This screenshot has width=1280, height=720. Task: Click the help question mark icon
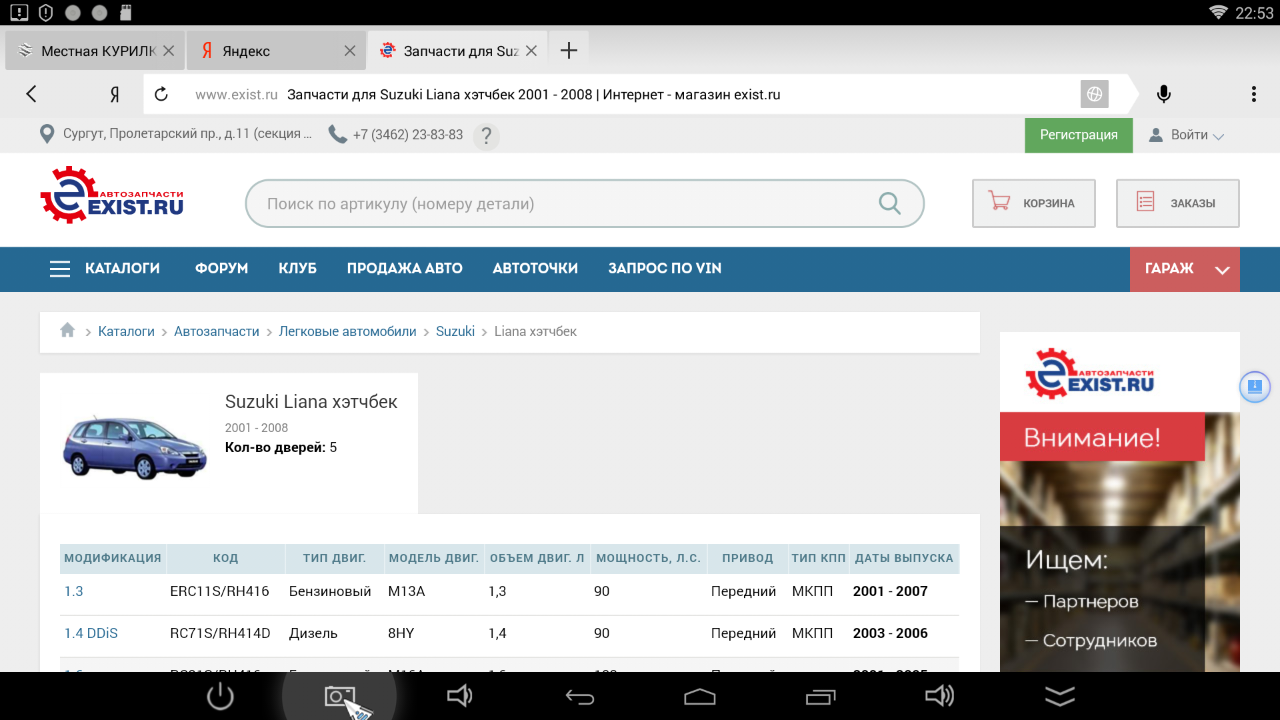click(x=486, y=136)
